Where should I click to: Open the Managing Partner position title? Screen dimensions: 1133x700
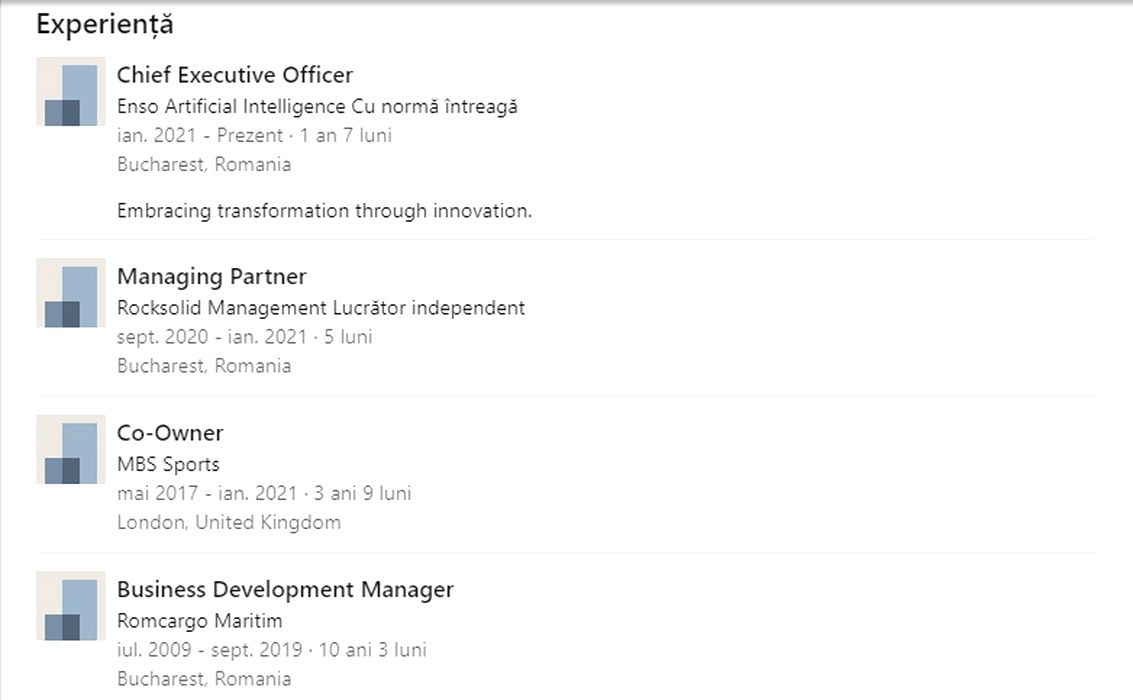[212, 276]
